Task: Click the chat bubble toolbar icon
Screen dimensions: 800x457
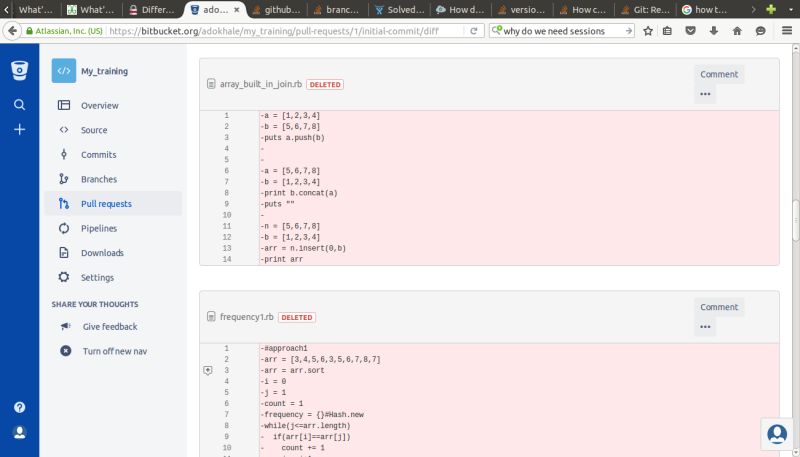Action: pyautogui.click(x=760, y=31)
